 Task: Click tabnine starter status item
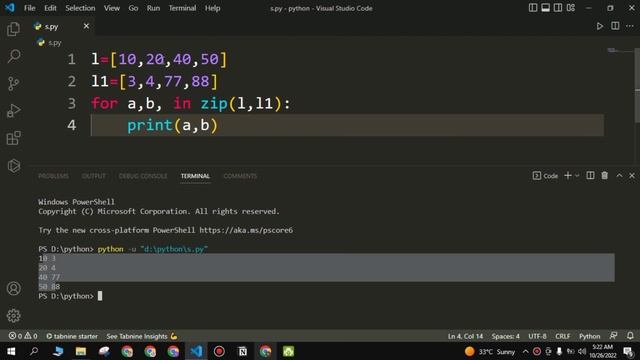pos(72,336)
